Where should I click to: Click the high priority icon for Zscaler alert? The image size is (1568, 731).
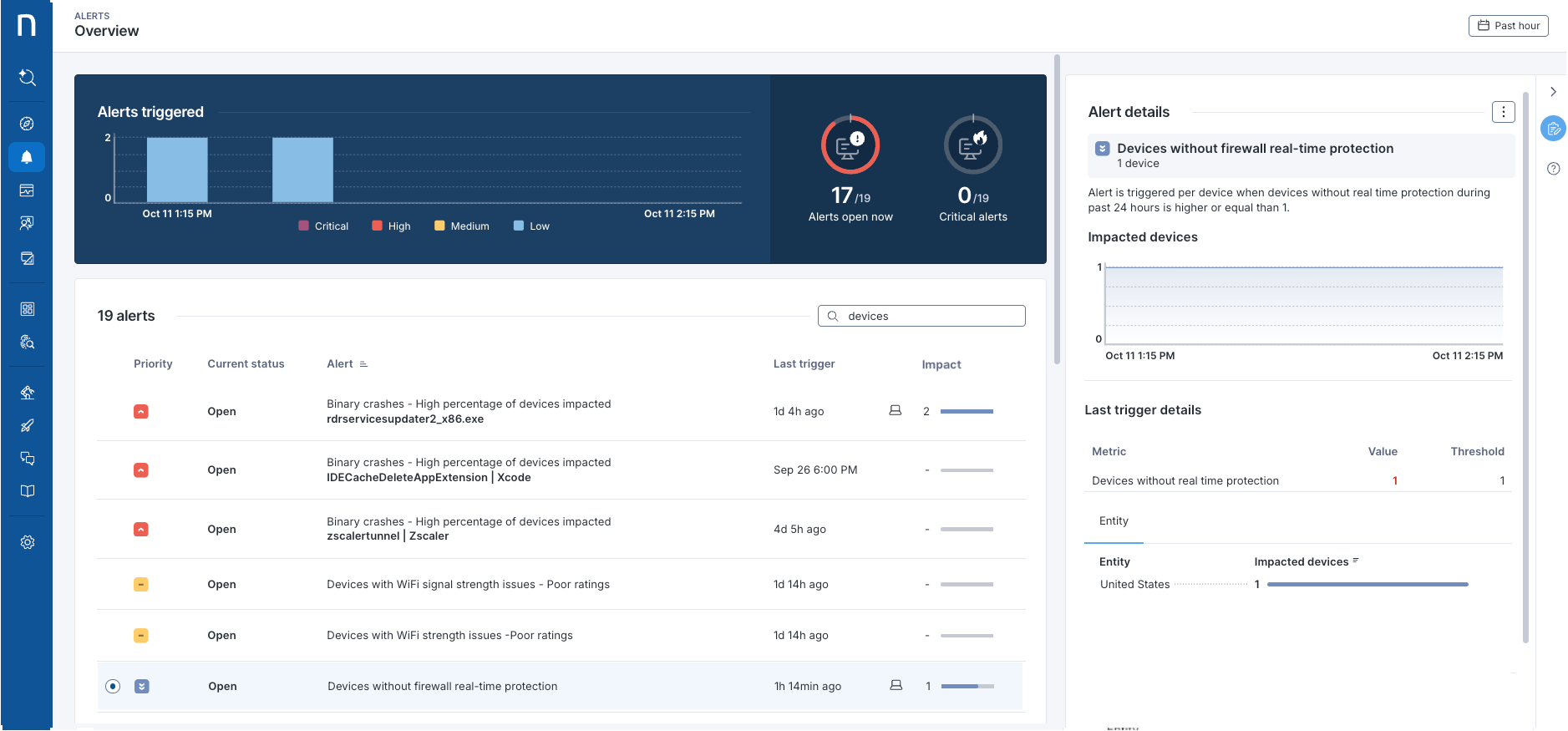point(141,530)
